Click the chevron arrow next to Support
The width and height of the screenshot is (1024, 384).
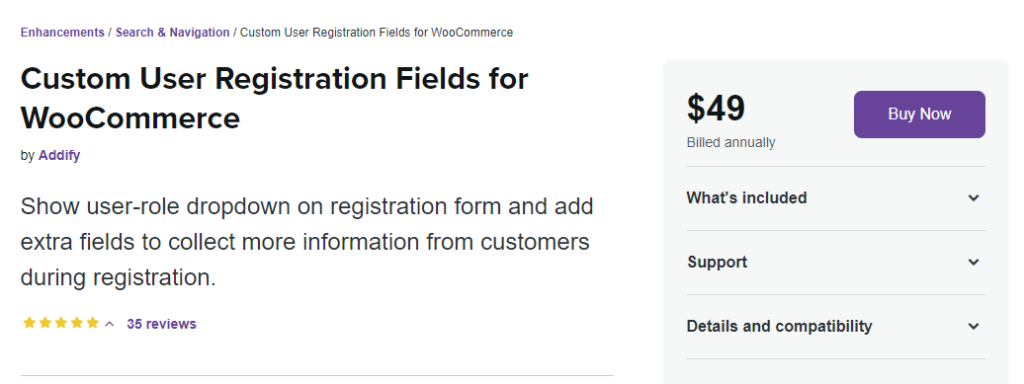(974, 262)
